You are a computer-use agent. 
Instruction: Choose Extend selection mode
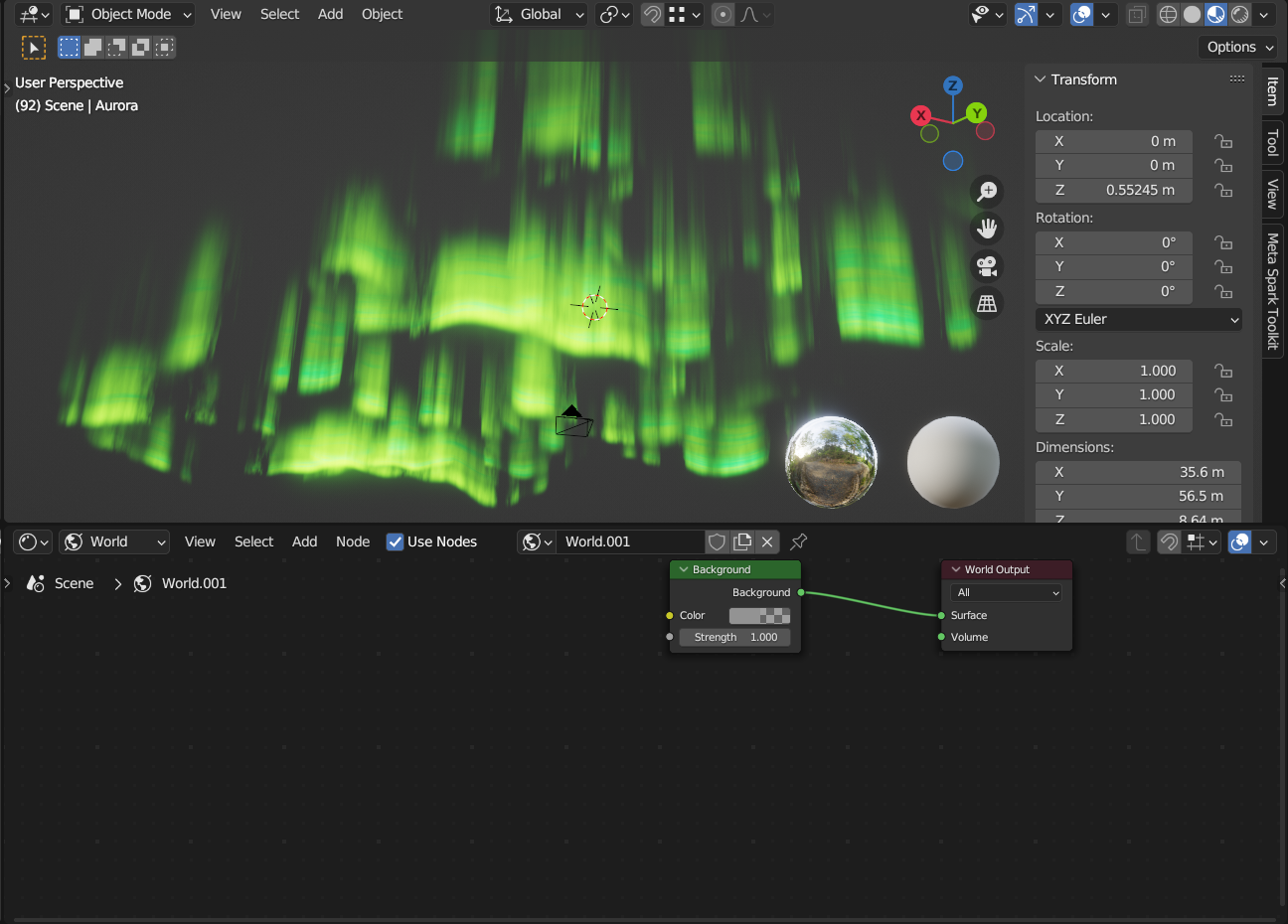(92, 47)
